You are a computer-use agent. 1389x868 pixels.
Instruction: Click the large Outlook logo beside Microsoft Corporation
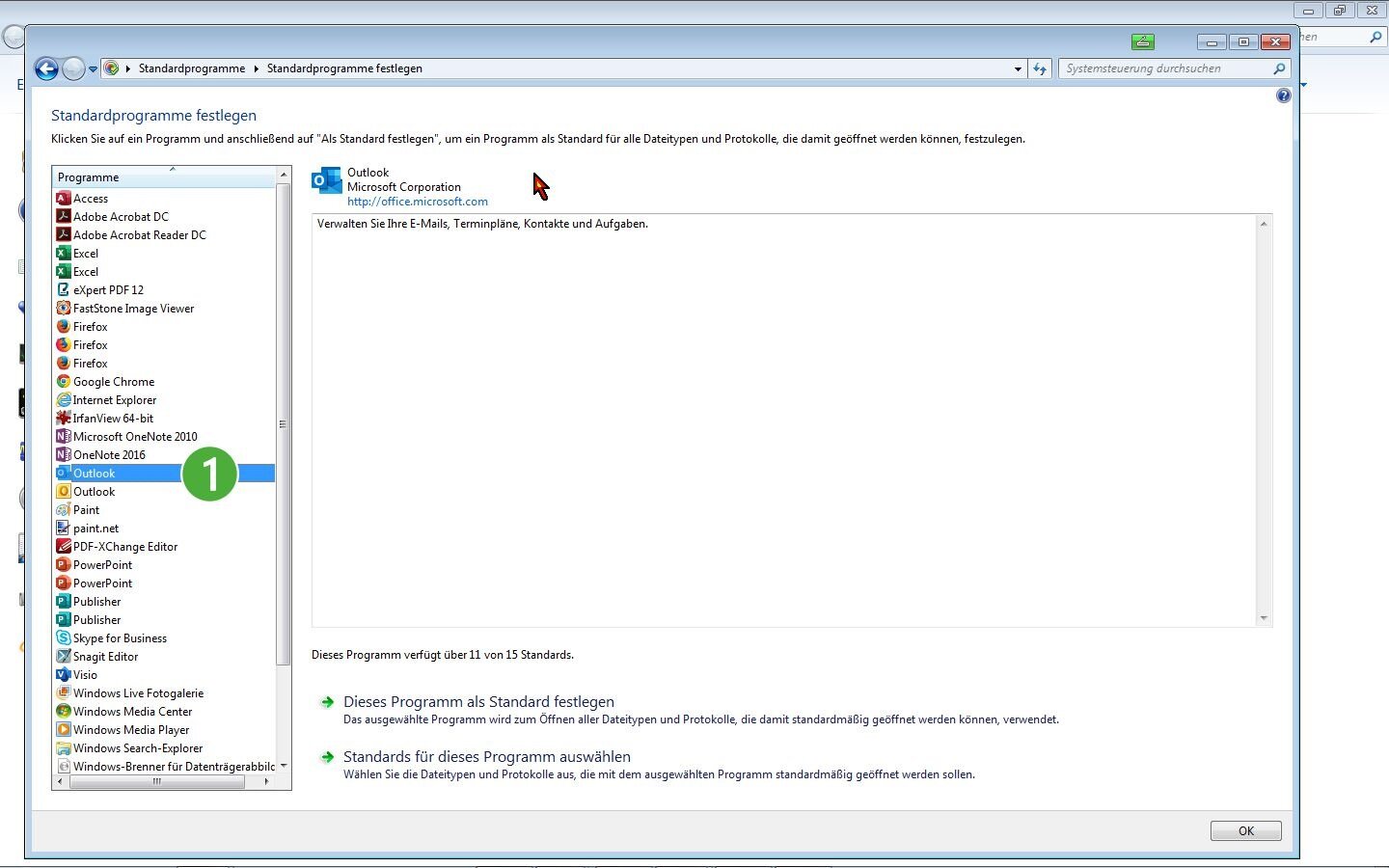327,180
